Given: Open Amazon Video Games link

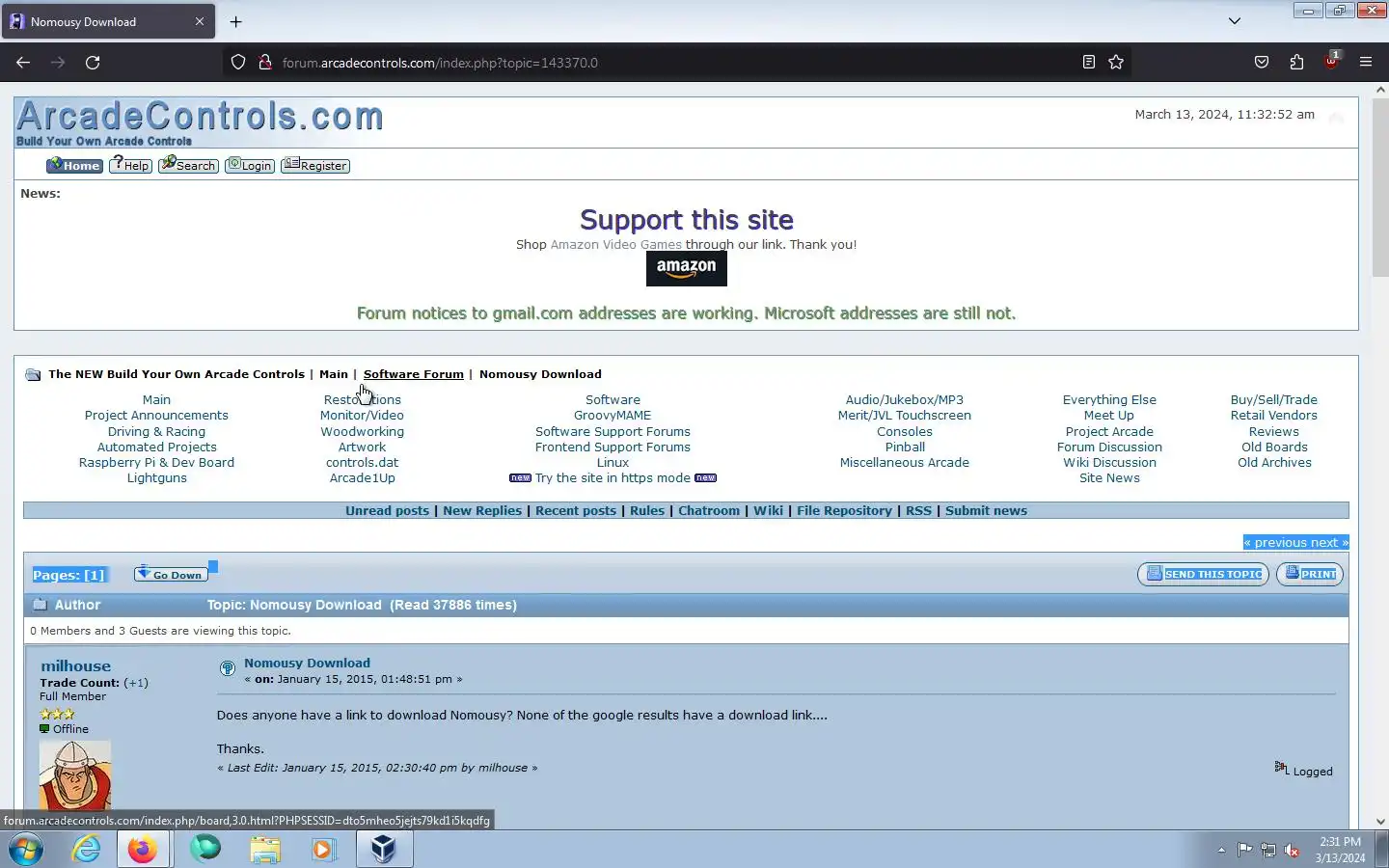Looking at the screenshot, I should (616, 244).
